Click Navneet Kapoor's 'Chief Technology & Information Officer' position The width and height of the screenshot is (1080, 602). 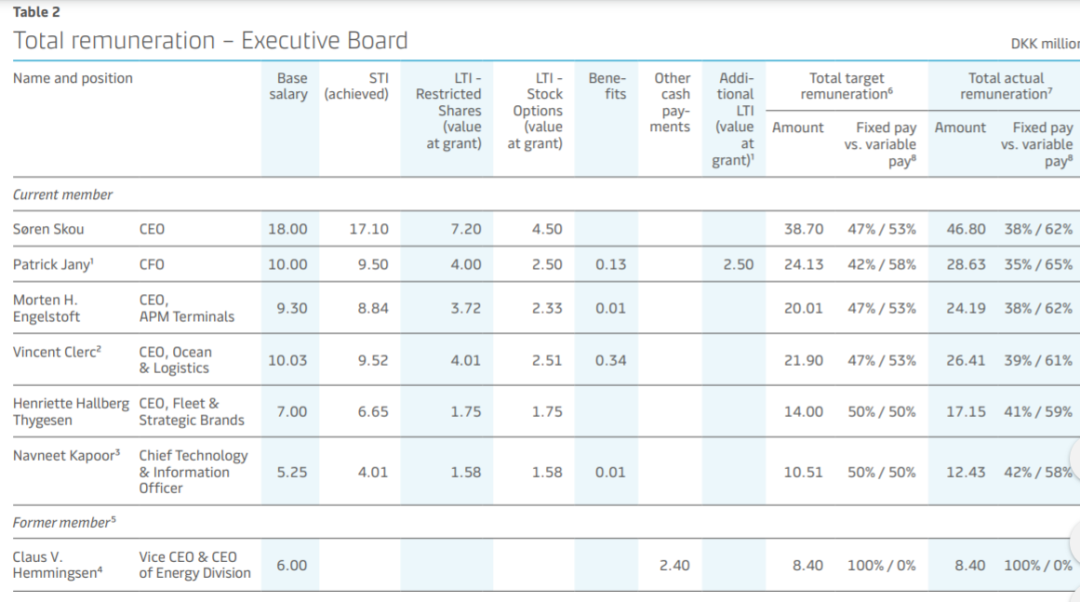click(x=193, y=471)
